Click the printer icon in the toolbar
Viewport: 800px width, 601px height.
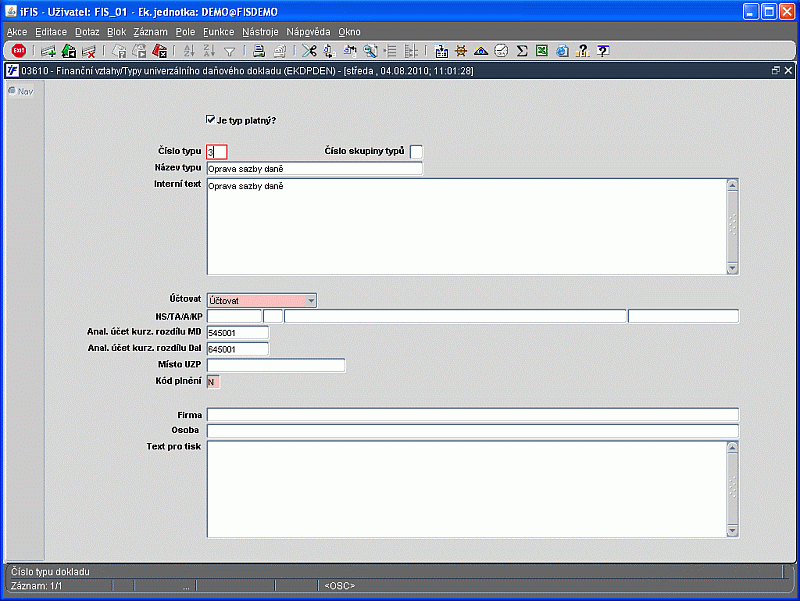[259, 51]
